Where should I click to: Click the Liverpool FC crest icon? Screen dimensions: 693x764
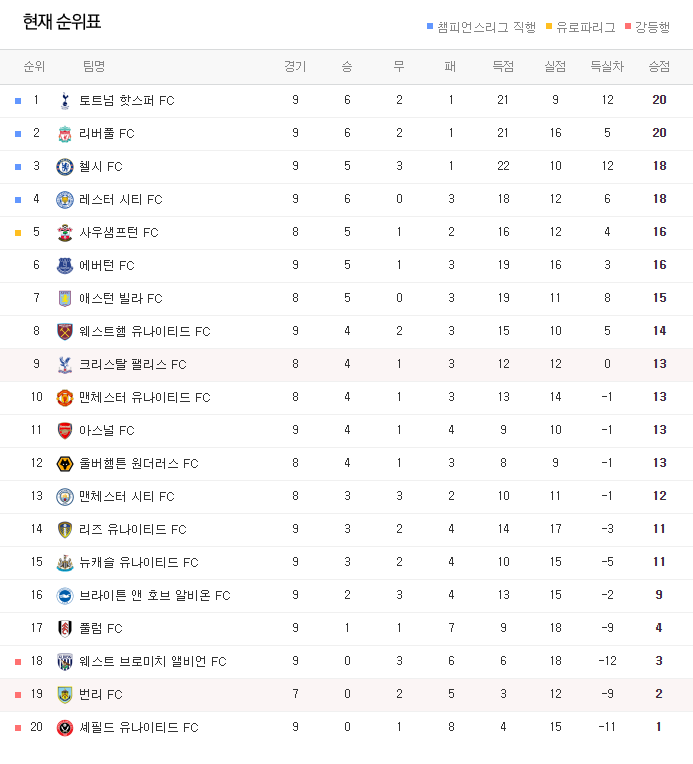[x=65, y=134]
